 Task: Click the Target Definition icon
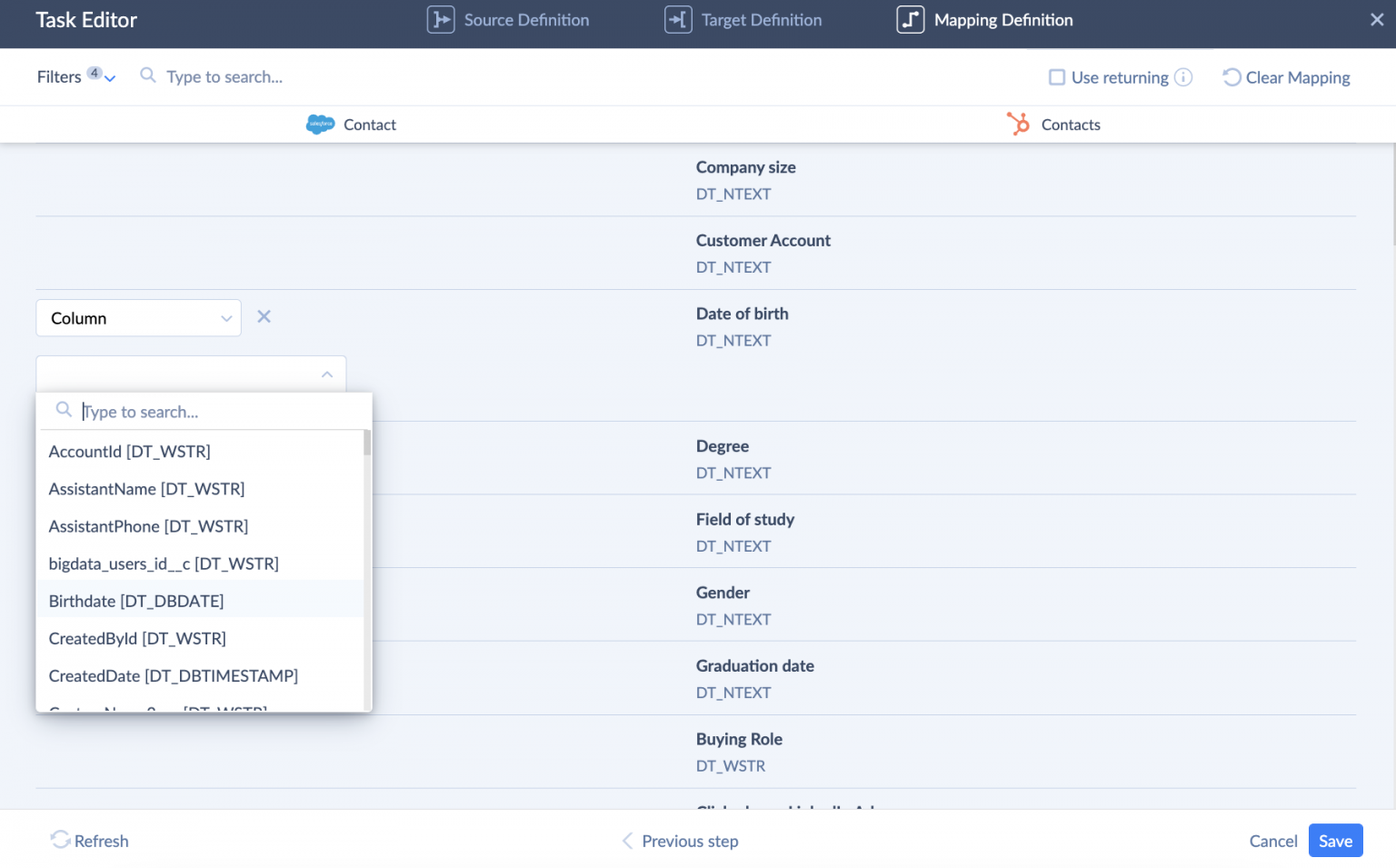pyautogui.click(x=677, y=19)
